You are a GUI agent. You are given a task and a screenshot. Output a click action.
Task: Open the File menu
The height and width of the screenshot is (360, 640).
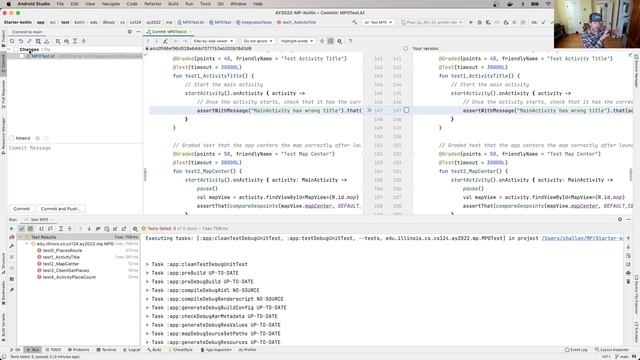click(60, 4)
